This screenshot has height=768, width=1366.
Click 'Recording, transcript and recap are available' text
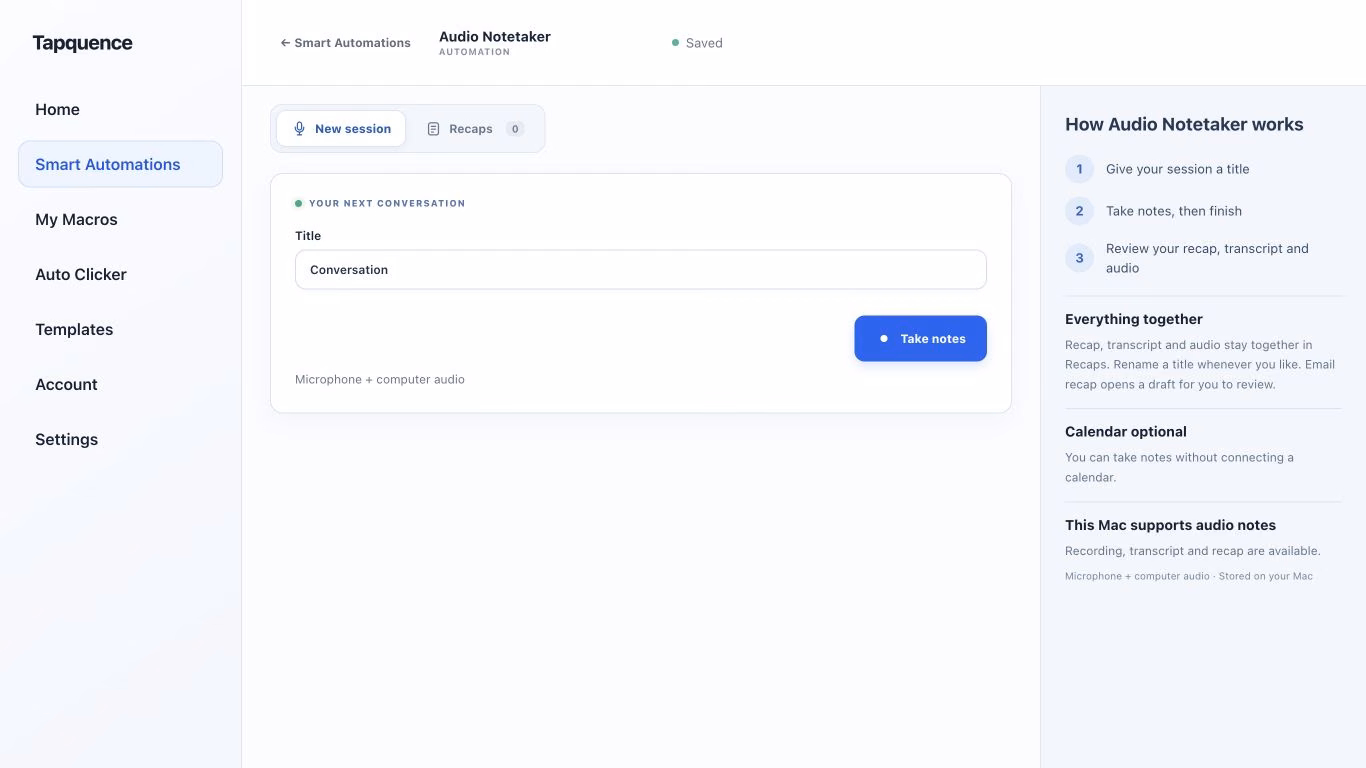coord(1193,551)
